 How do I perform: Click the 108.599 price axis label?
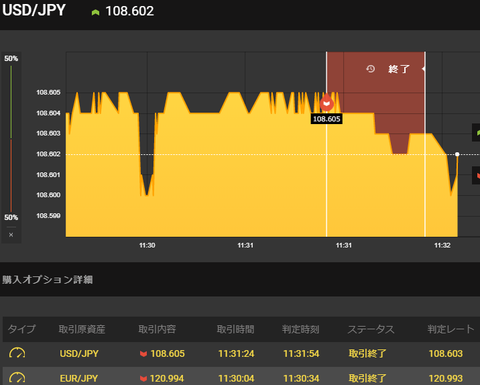[x=48, y=216]
